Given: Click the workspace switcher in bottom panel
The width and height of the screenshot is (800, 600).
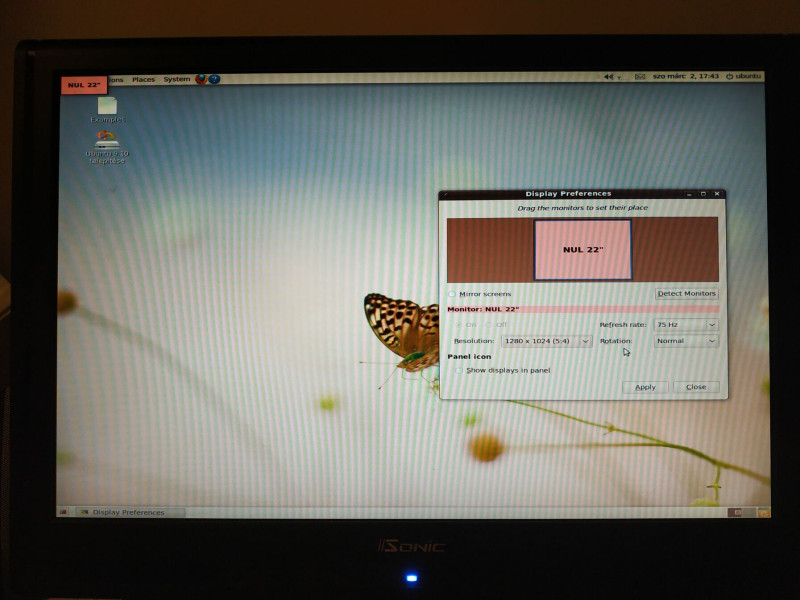Looking at the screenshot, I should click(x=741, y=512).
